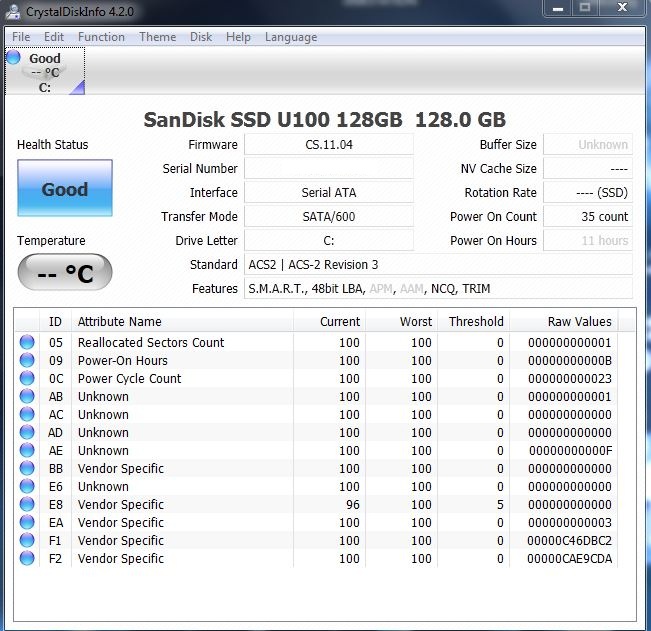651x631 pixels.
Task: Click the Rotation Rate ---- (SSD) field
Action: [x=588, y=193]
